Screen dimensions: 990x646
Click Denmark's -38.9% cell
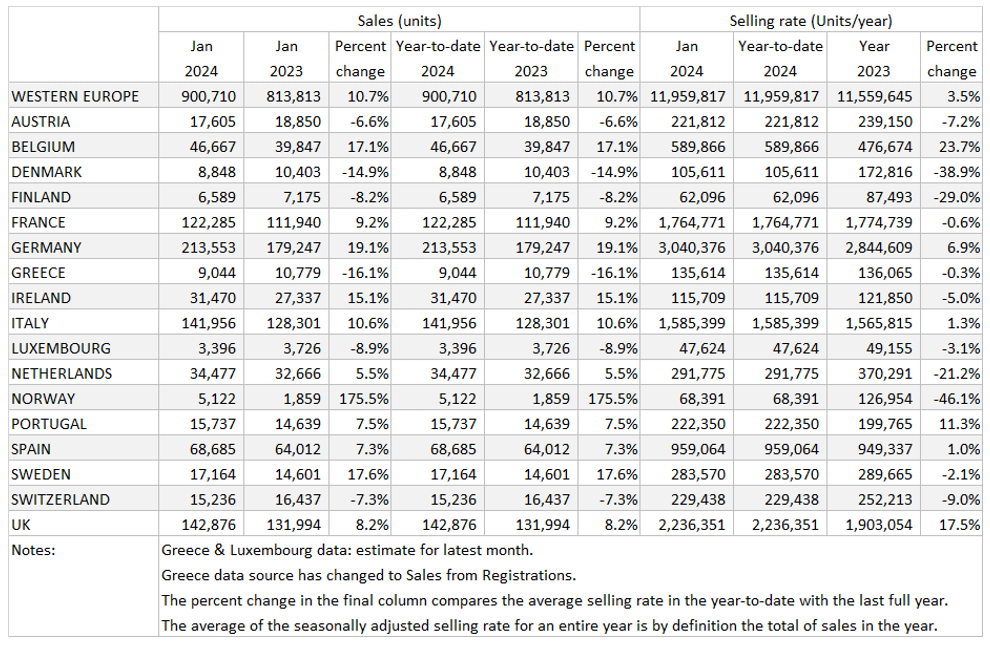(955, 171)
